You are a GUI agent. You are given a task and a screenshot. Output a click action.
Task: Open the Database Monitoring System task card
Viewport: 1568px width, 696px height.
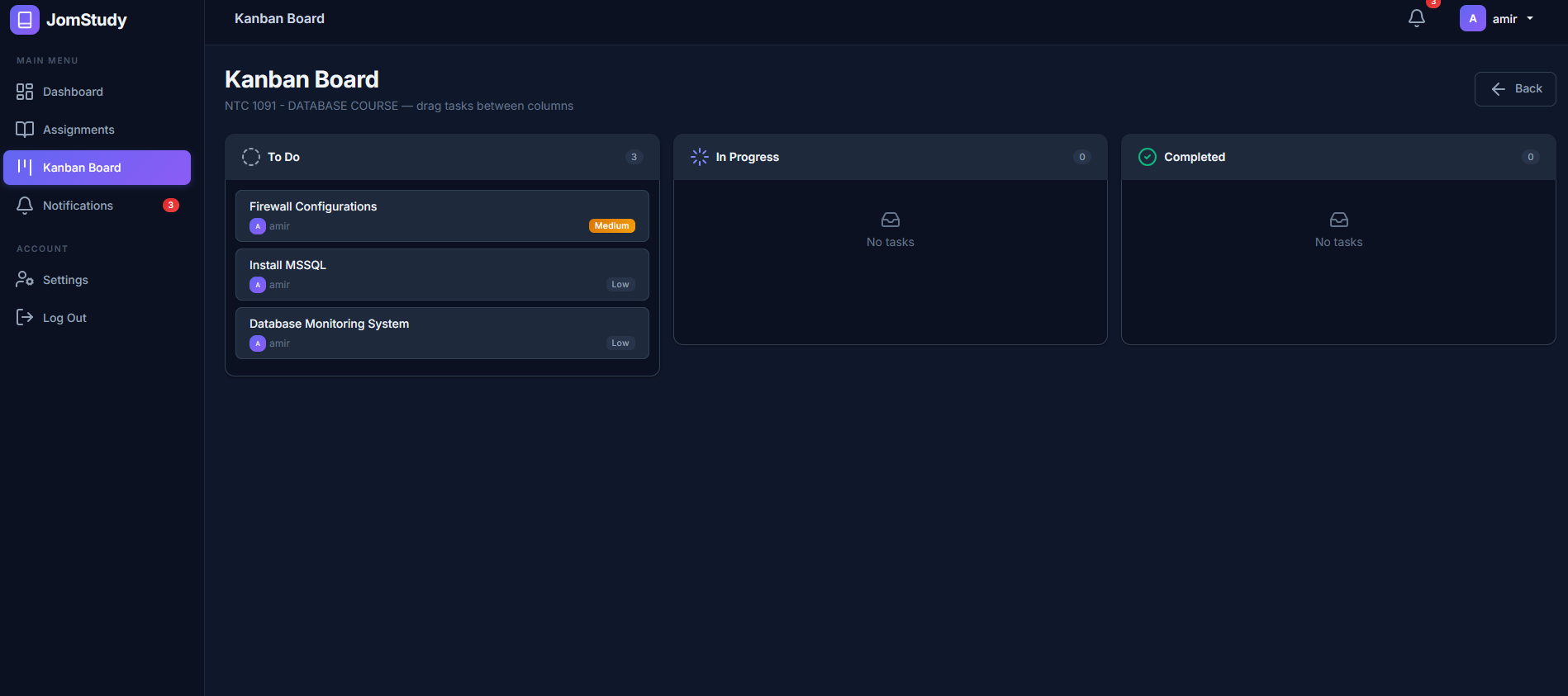click(x=442, y=334)
